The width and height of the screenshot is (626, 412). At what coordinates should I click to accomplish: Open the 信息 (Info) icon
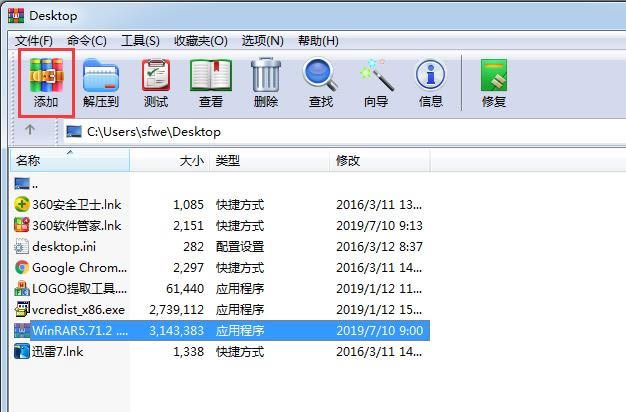430,75
